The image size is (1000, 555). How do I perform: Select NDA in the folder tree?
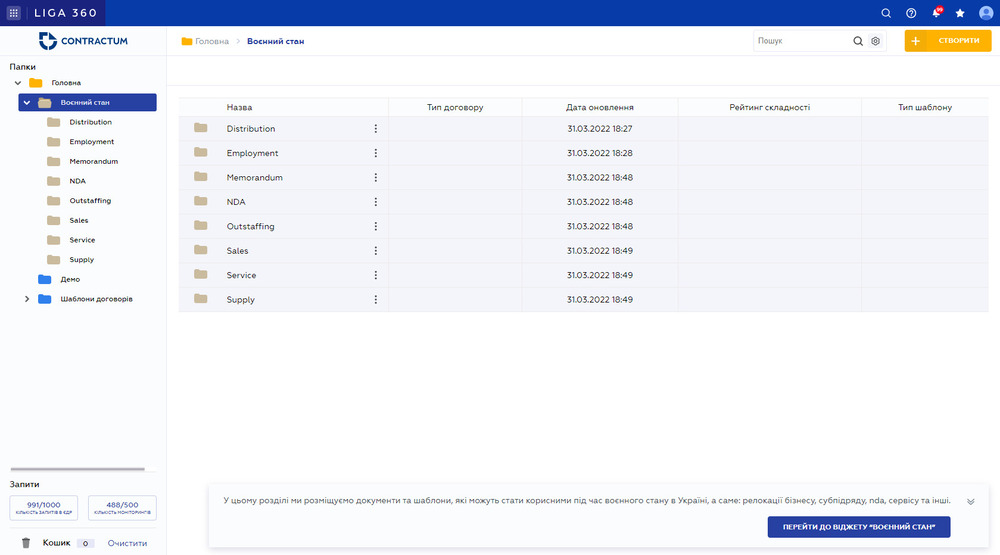click(x=77, y=181)
